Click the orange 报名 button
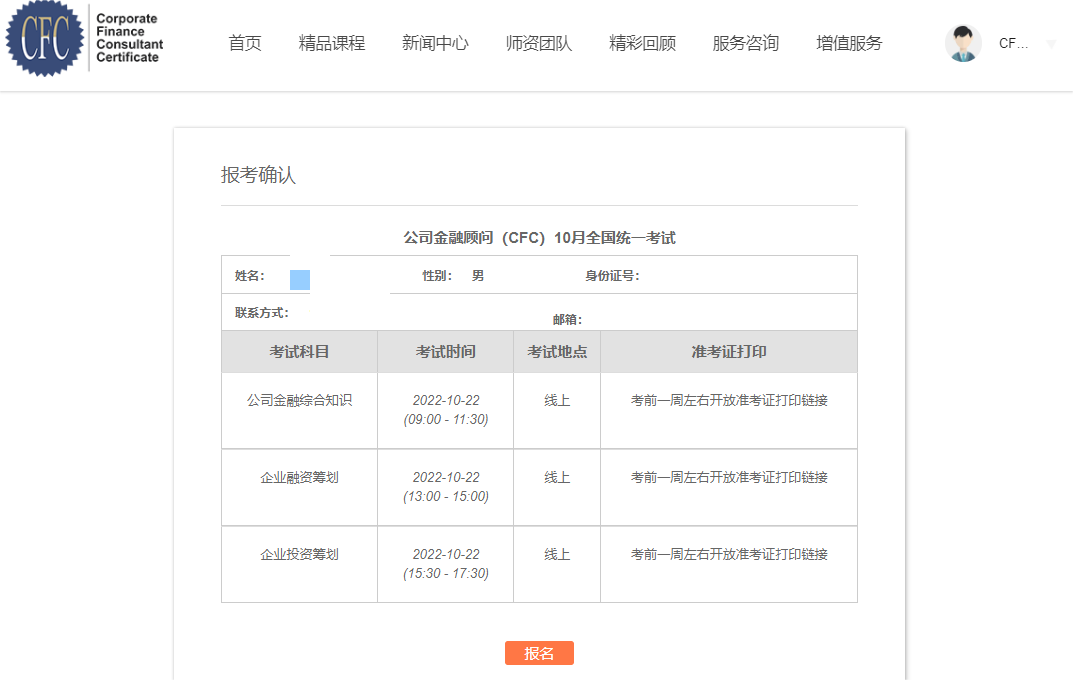Viewport: 1073px width, 680px height. click(x=539, y=653)
